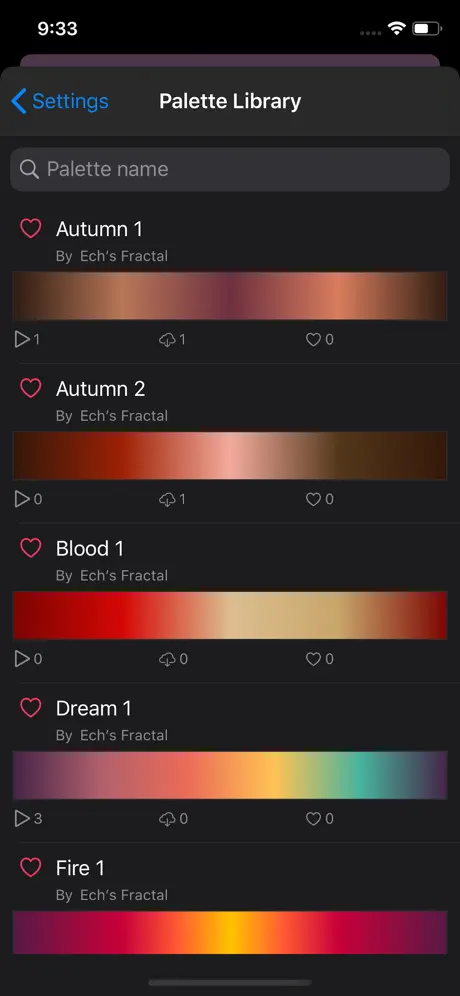Image resolution: width=460 pixels, height=996 pixels.
Task: Open the Dream 1 palette entry title
Action: [x=93, y=708]
